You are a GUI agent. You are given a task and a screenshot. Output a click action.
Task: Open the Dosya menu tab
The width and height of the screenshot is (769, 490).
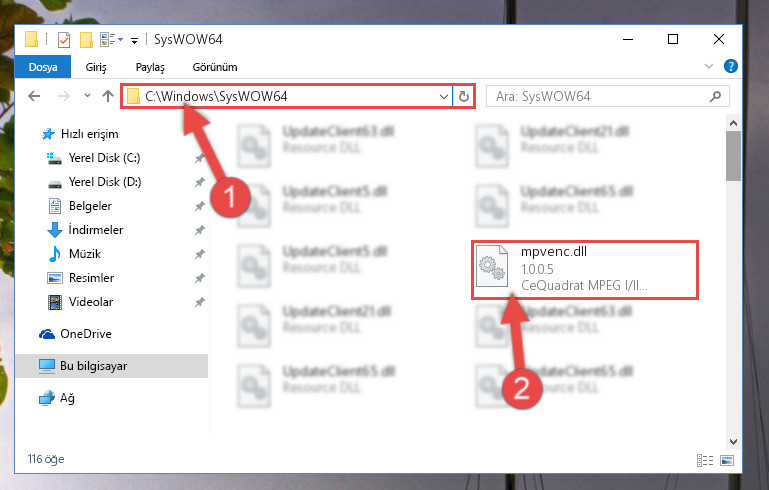point(43,67)
